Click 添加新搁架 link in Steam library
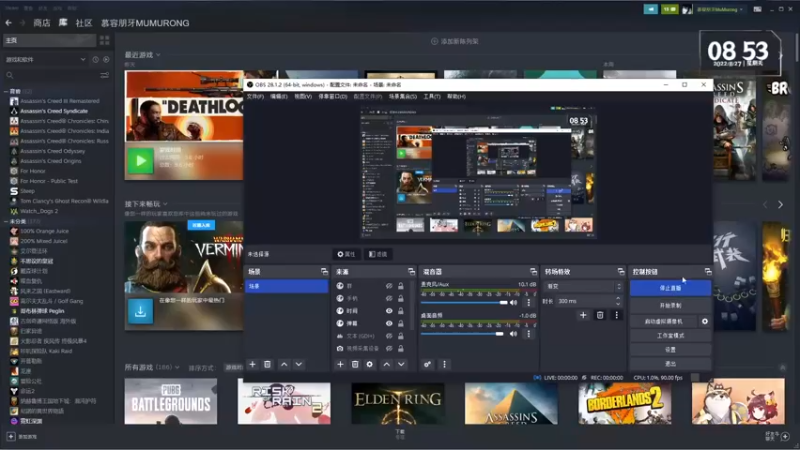Screen dimensions: 800x450 [455, 41]
